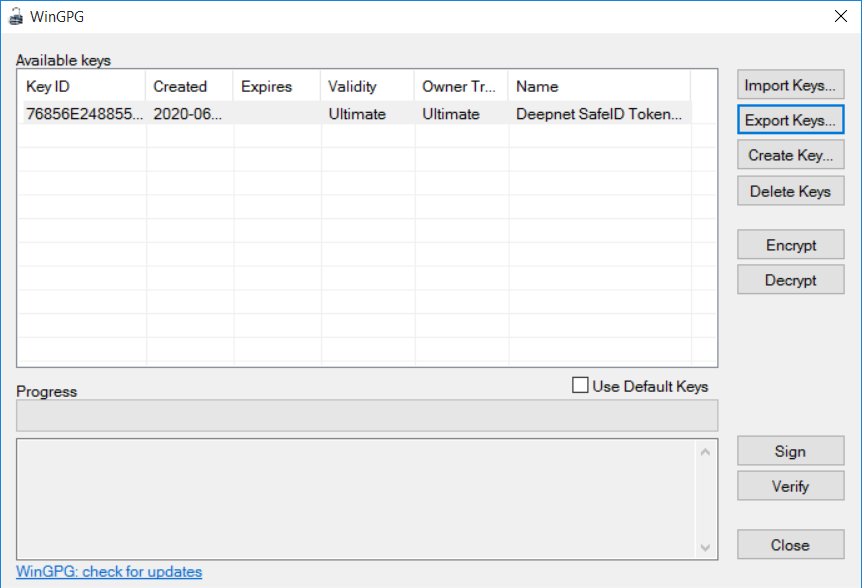Click the WinGPG lock icon in title bar

15,16
